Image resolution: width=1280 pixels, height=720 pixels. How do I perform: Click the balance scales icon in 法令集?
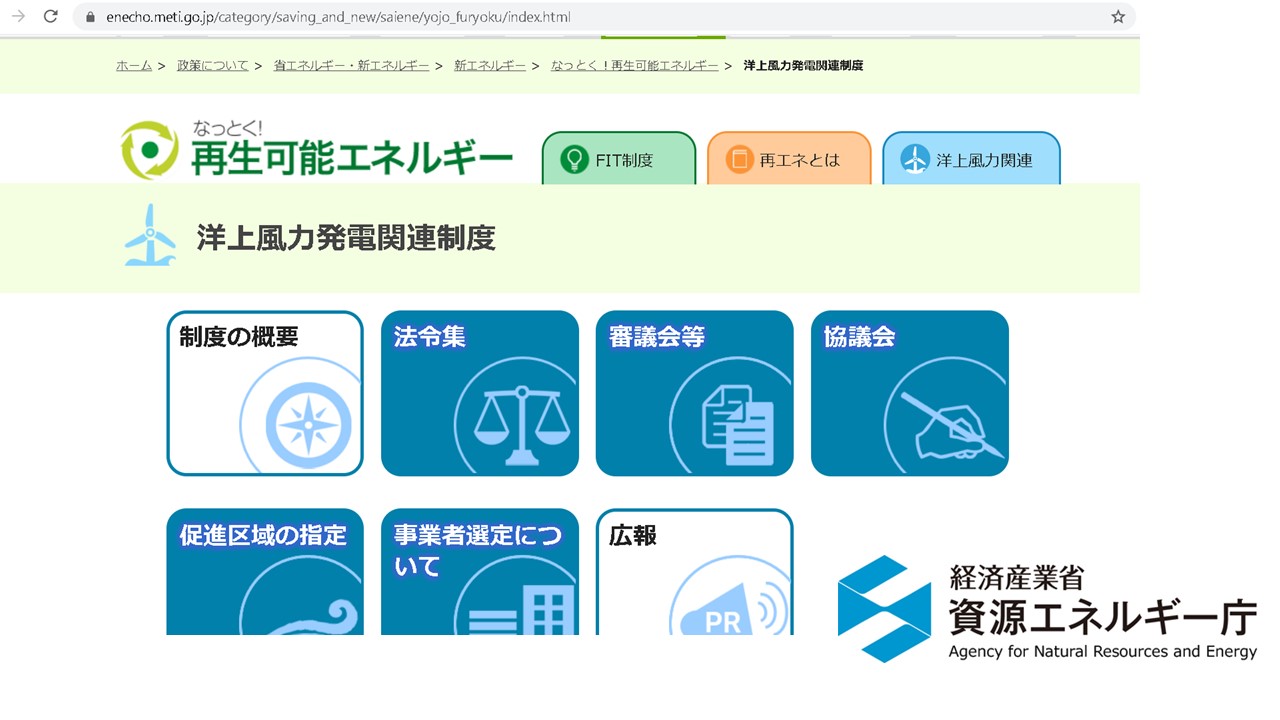(x=521, y=425)
